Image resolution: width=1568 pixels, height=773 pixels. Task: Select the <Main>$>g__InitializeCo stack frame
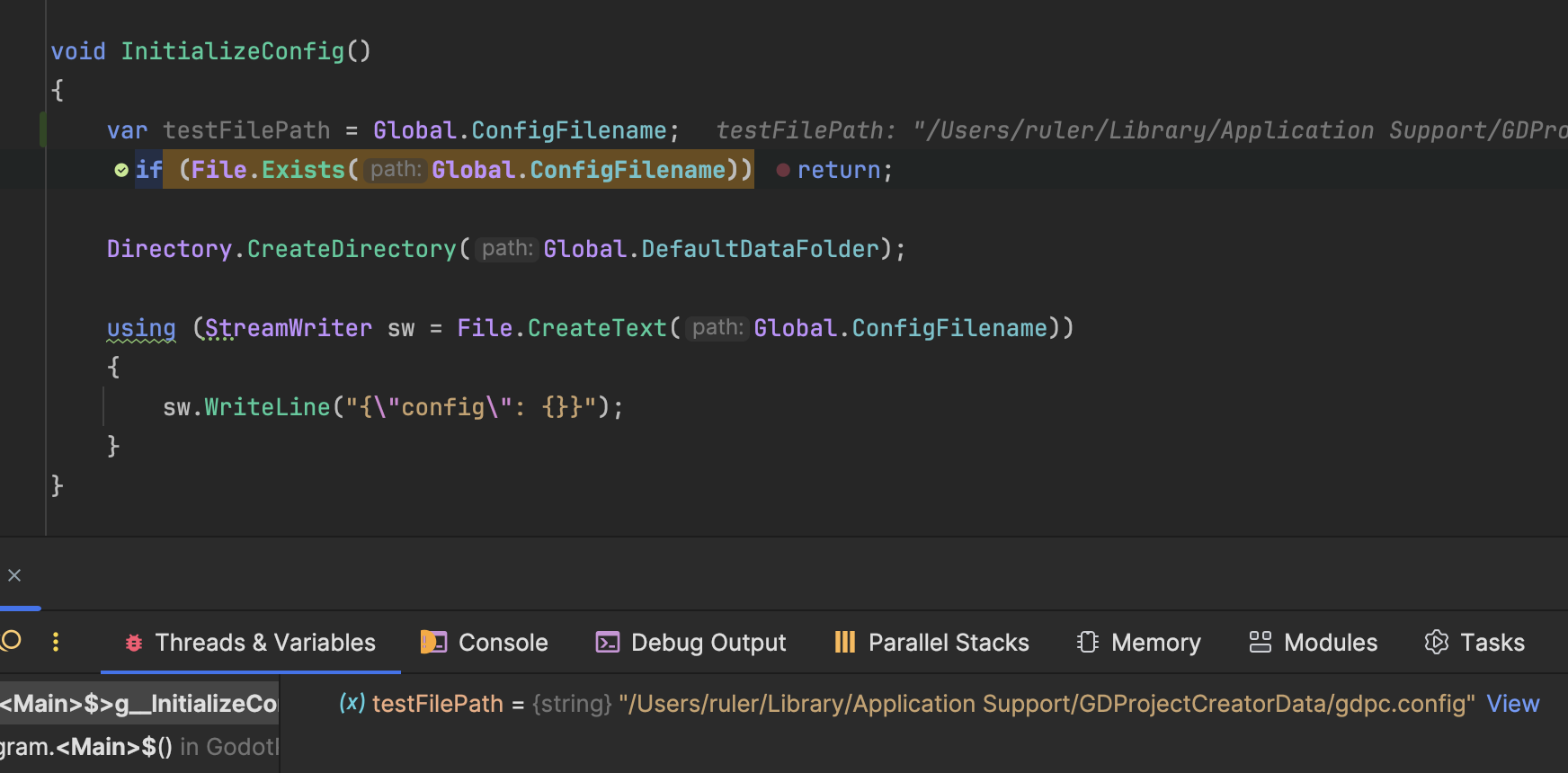[x=139, y=704]
